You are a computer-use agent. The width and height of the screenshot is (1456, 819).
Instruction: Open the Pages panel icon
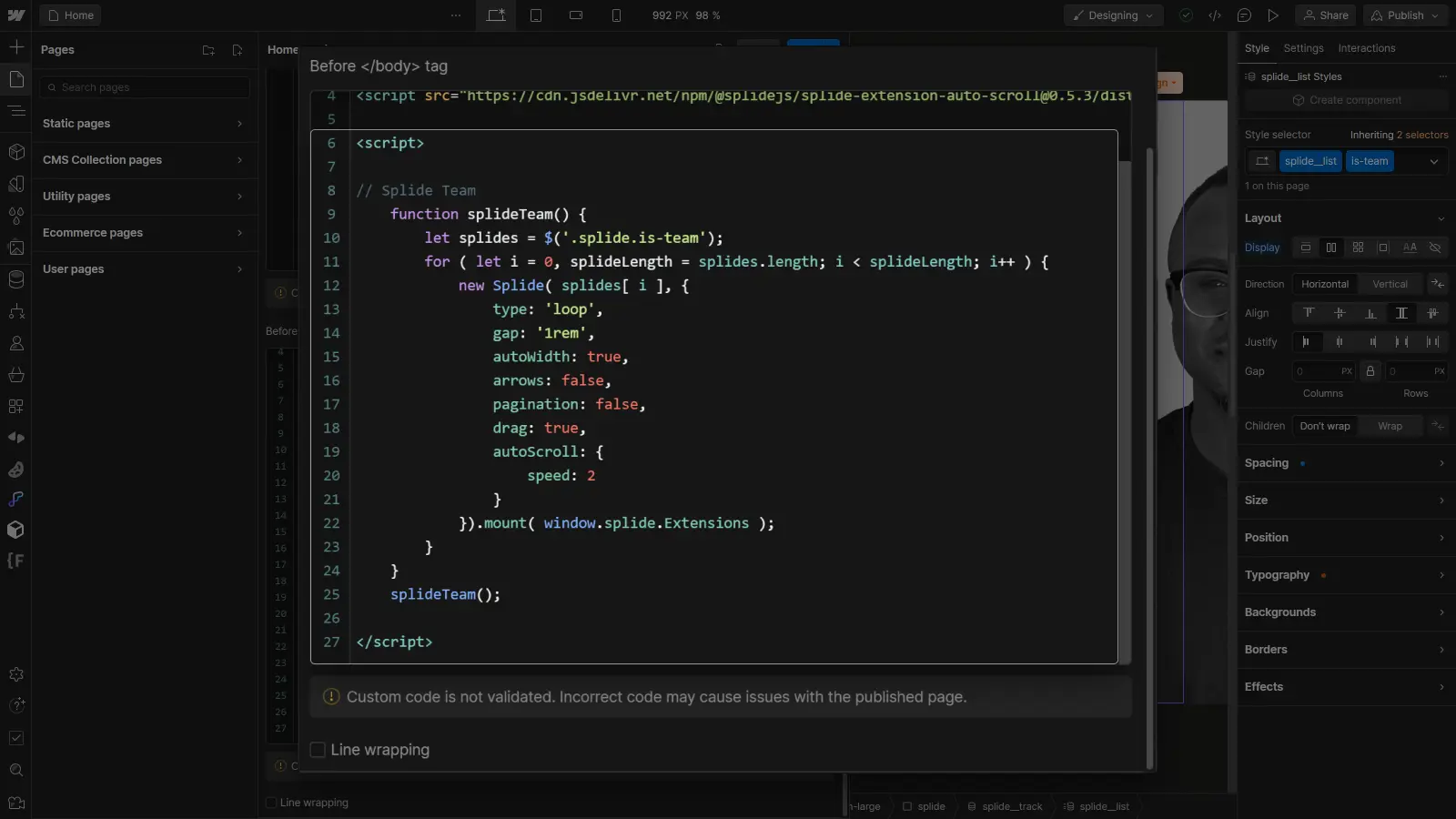click(x=16, y=79)
